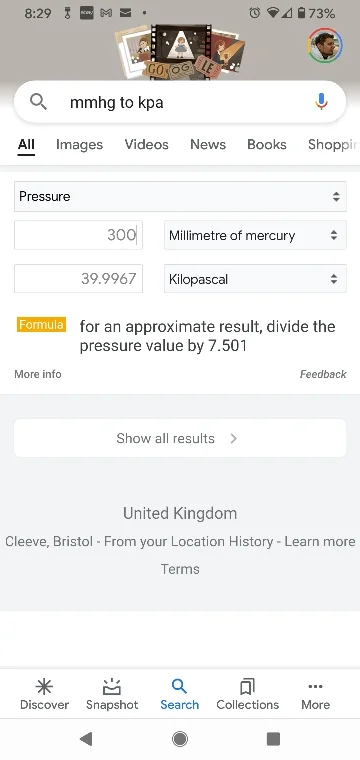Focus the 300 value input field
Image resolution: width=360 pixels, height=760 pixels.
point(78,236)
